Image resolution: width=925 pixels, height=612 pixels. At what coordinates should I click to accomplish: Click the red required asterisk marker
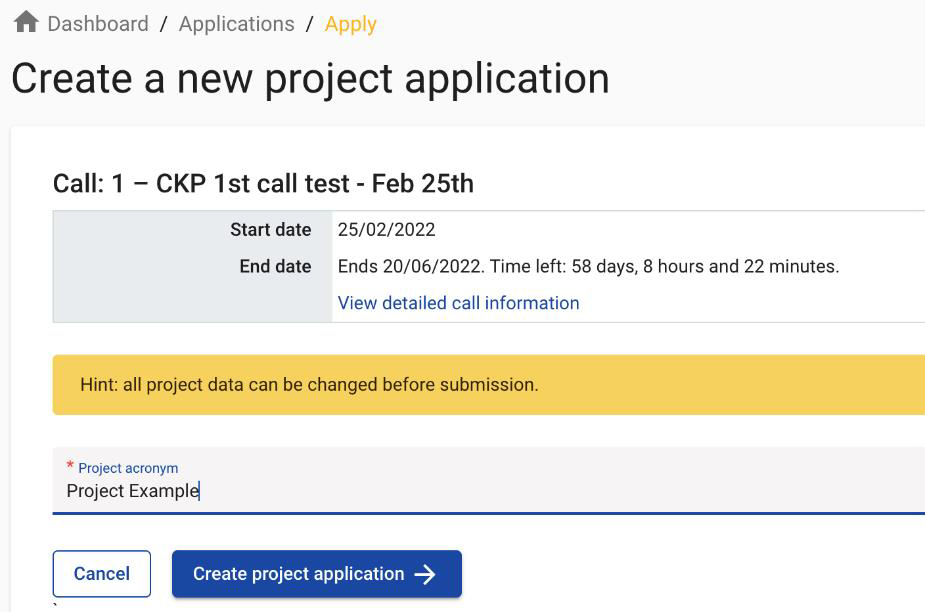[70, 466]
